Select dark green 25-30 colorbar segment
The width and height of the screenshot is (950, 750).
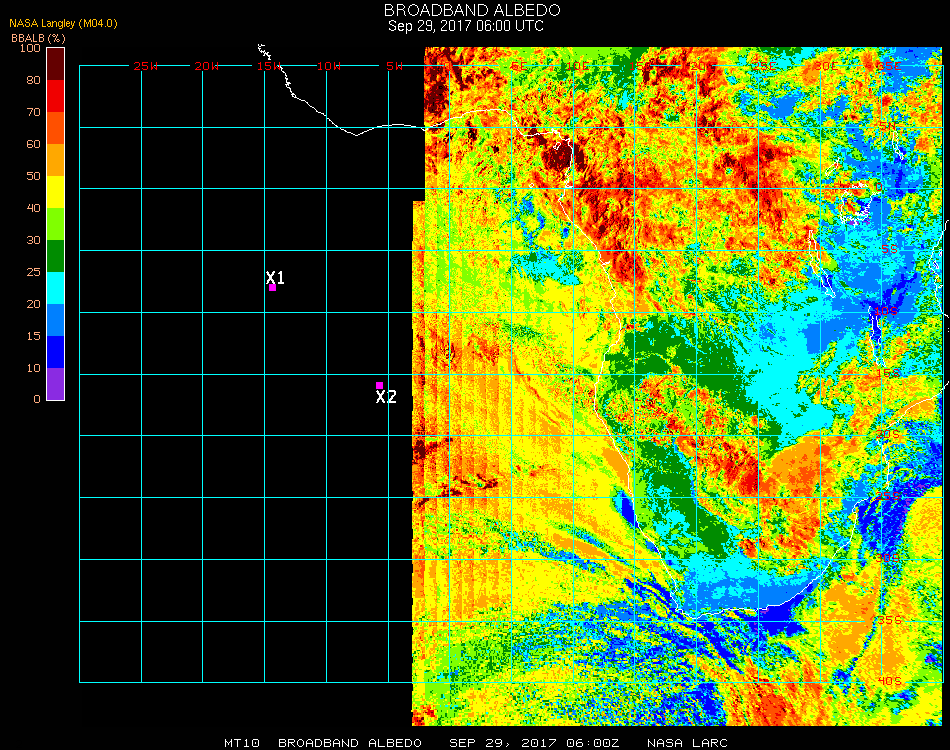pos(56,256)
